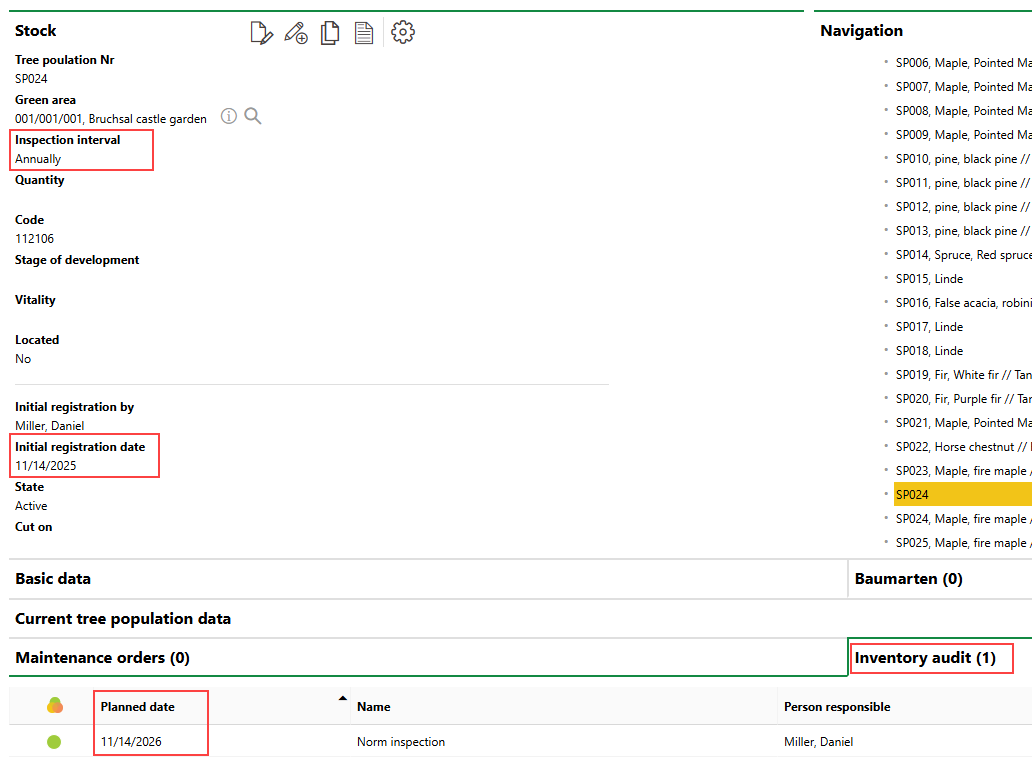Click the Name column header
1032x762 pixels.
374,707
